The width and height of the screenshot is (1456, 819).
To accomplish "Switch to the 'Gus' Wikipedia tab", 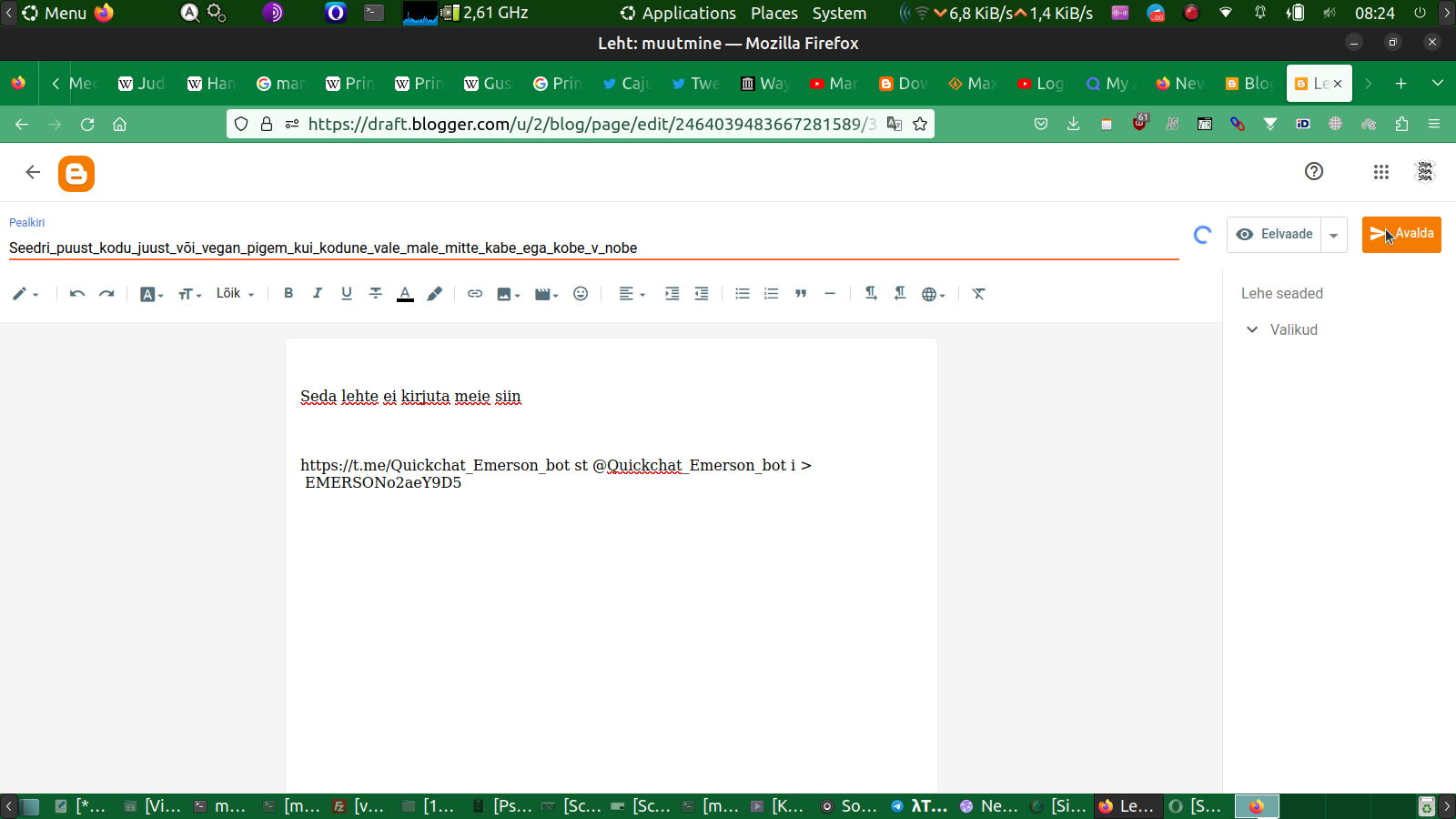I will (488, 84).
